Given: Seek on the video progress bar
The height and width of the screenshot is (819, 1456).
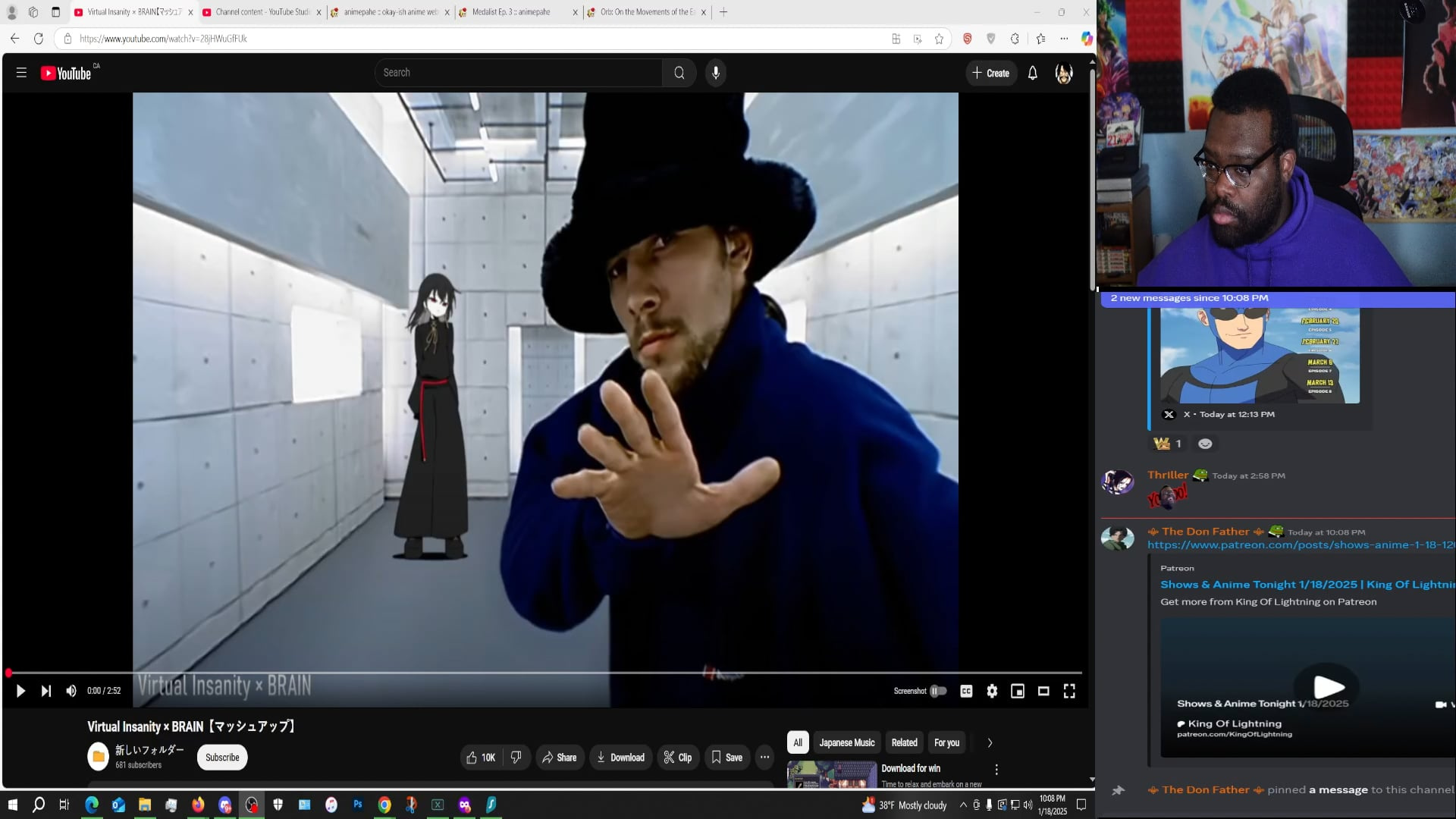Looking at the screenshot, I should (544, 673).
